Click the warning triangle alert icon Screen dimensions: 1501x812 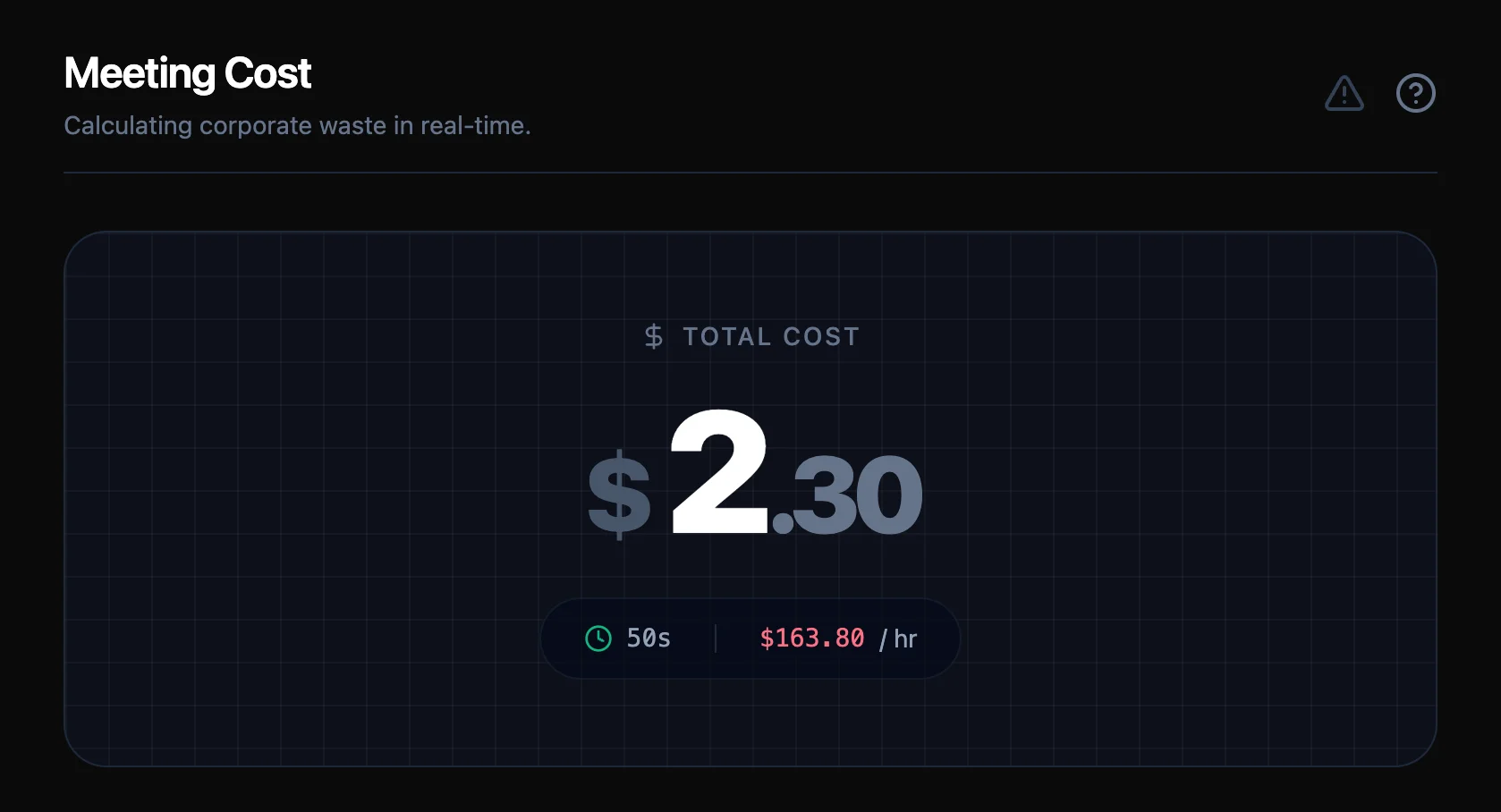(1344, 93)
